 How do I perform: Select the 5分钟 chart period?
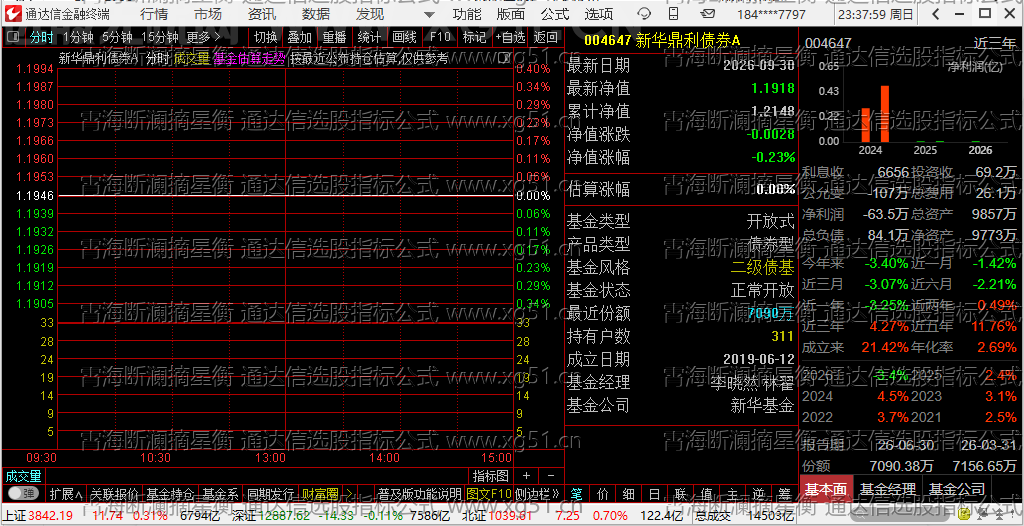tap(117, 37)
